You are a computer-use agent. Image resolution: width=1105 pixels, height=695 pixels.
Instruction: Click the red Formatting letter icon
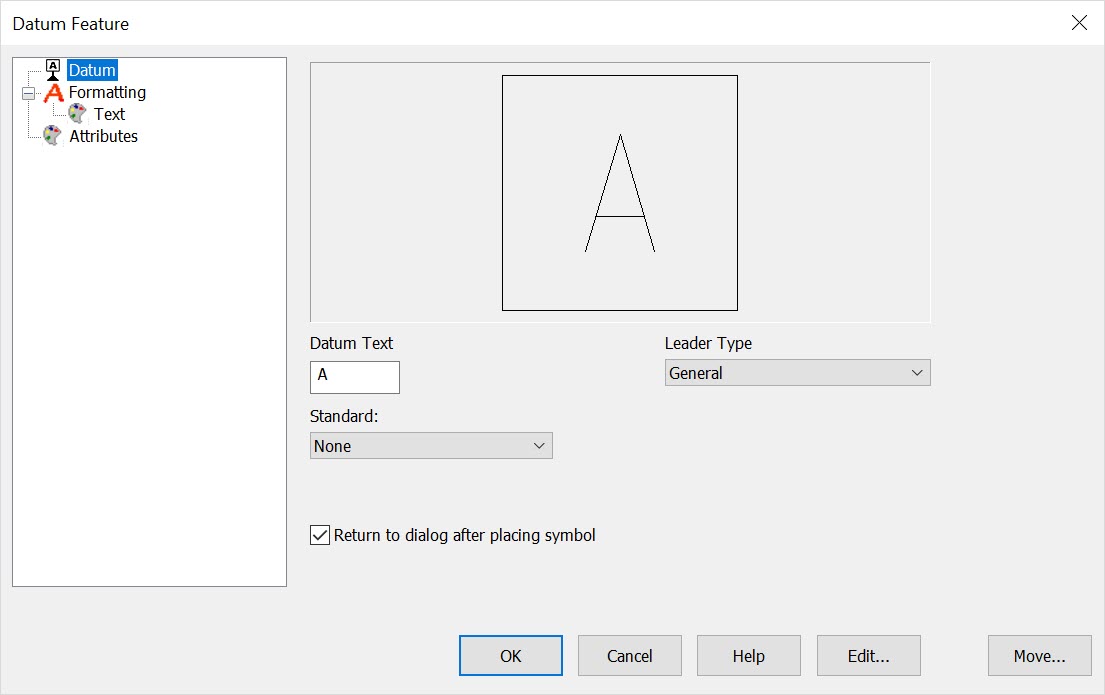coord(53,92)
